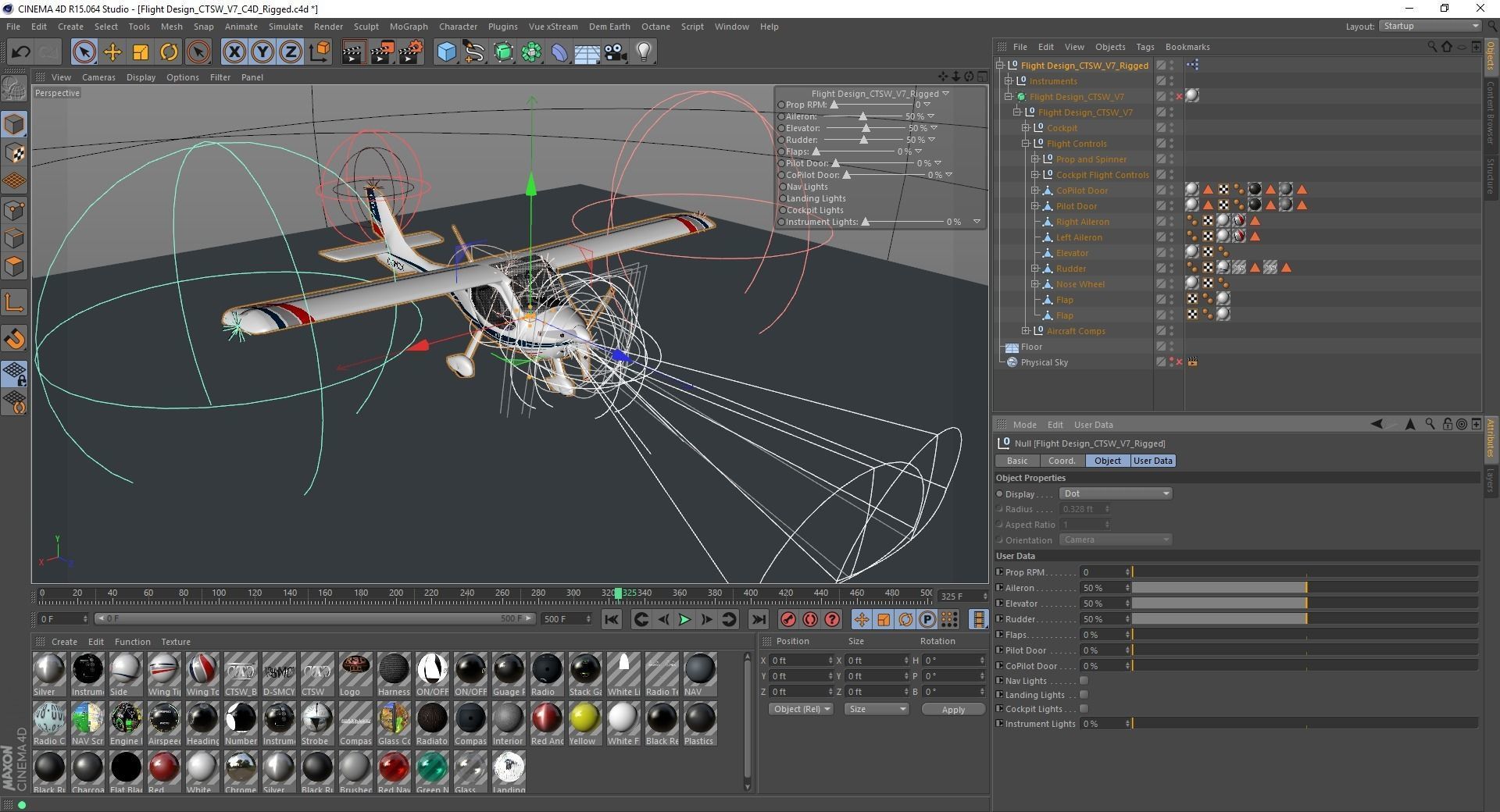The width and height of the screenshot is (1500, 812).
Task: Add a Floor environment object
Action: pos(587,52)
